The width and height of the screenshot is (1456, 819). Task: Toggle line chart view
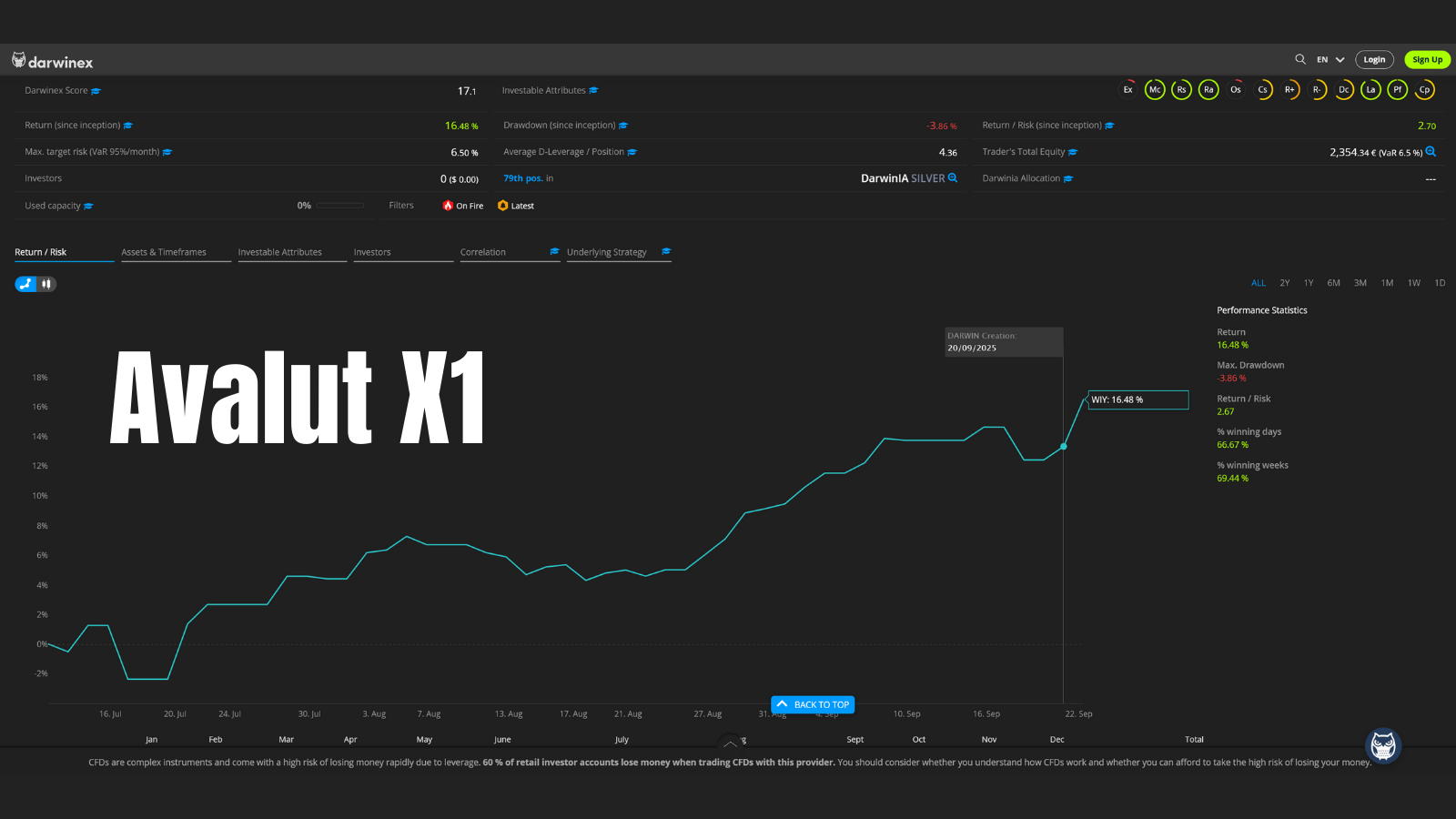click(25, 284)
